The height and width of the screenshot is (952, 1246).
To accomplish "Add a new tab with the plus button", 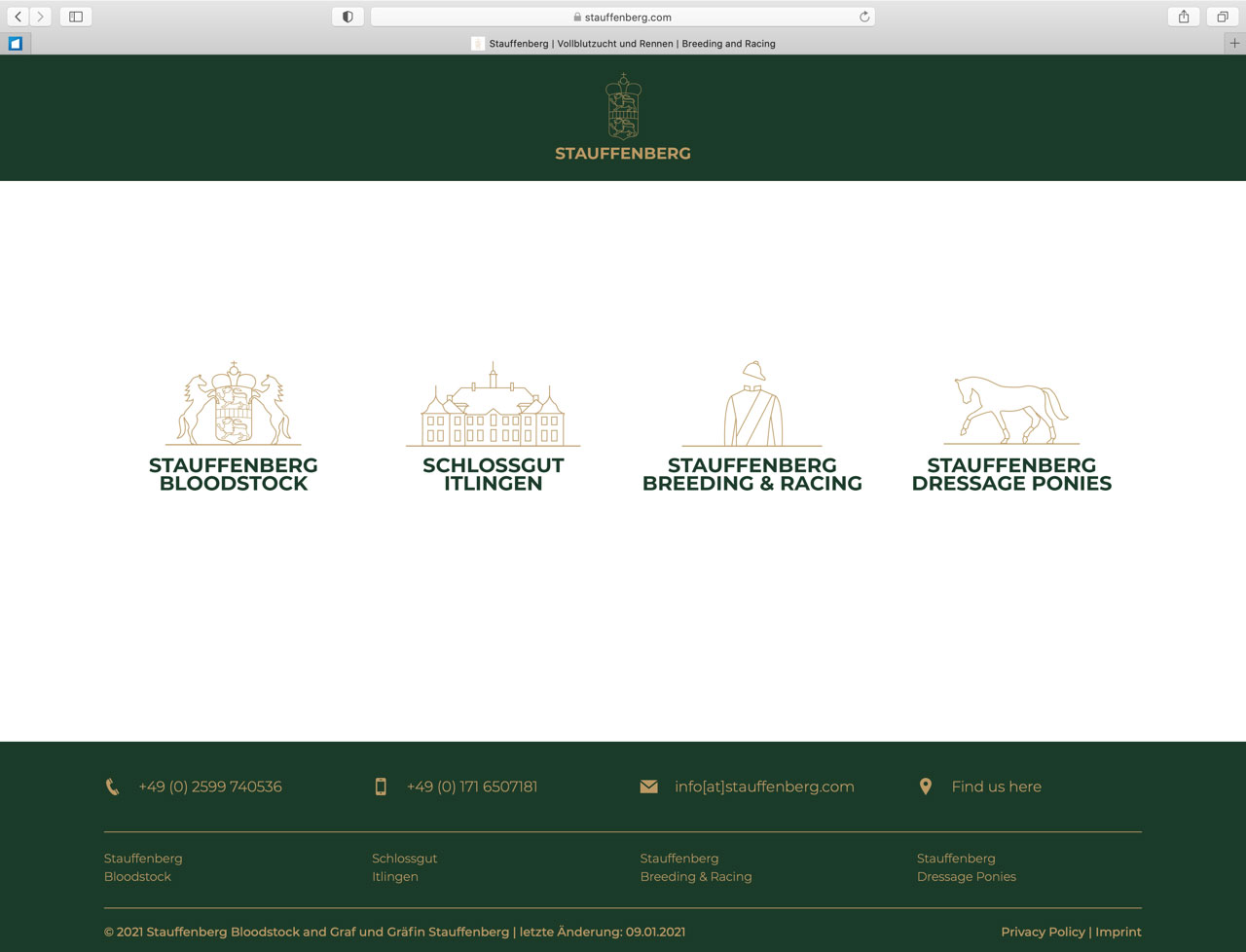I will click(x=1234, y=43).
